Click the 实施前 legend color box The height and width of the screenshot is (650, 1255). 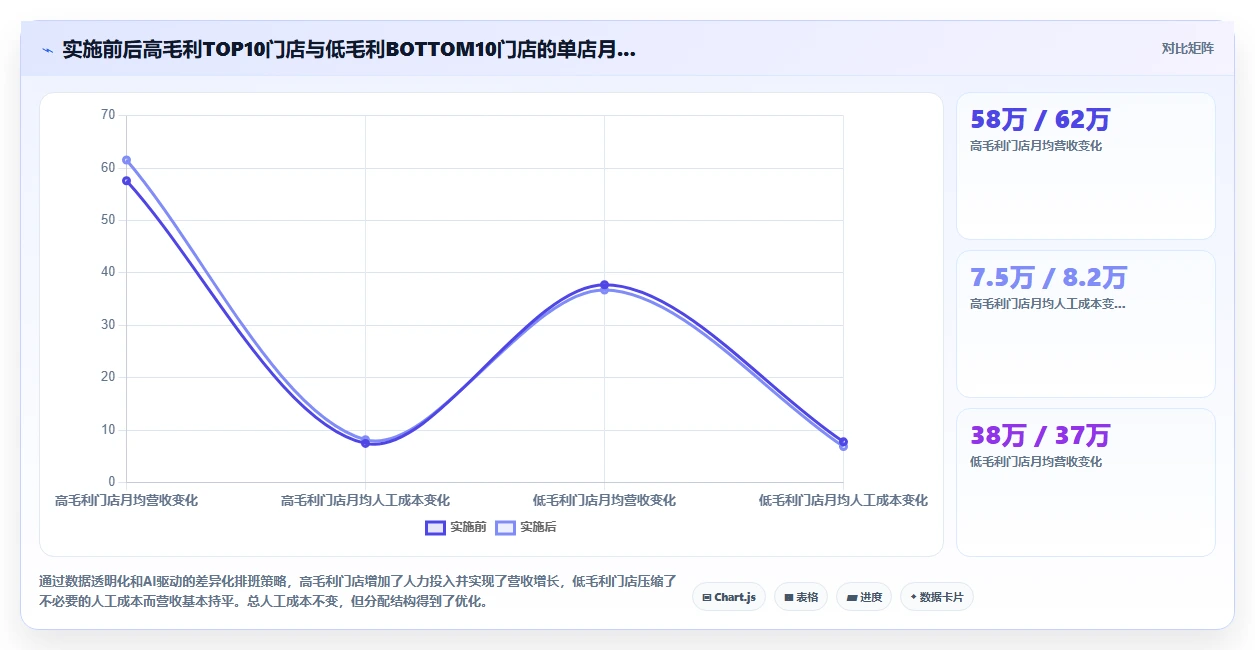[x=435, y=527]
